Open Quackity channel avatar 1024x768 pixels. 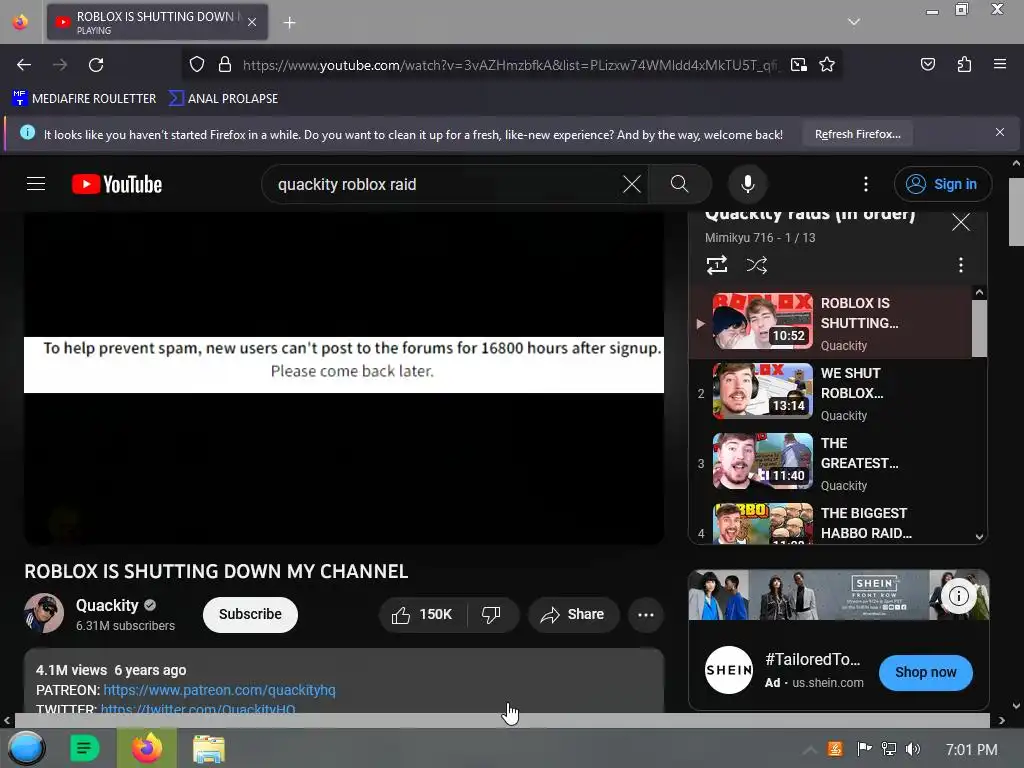click(44, 613)
